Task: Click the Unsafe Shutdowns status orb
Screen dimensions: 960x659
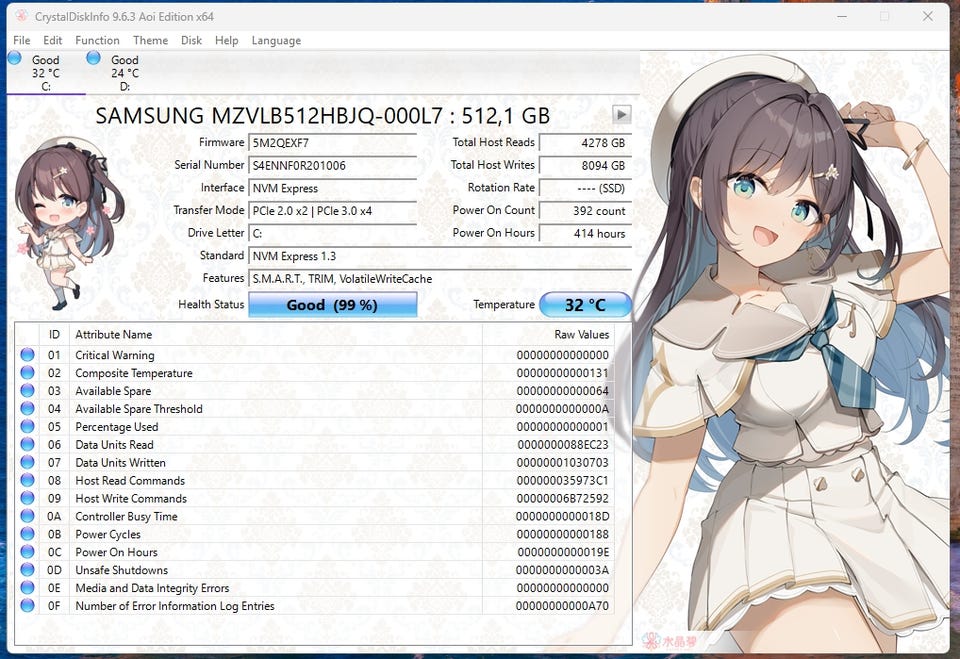Action: [27, 570]
